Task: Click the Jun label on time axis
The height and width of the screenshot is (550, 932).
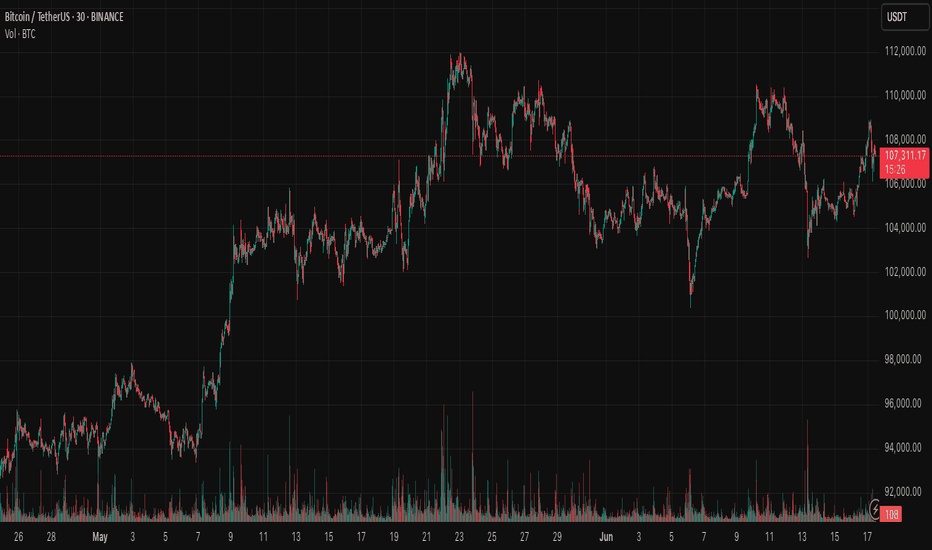Action: pyautogui.click(x=606, y=537)
